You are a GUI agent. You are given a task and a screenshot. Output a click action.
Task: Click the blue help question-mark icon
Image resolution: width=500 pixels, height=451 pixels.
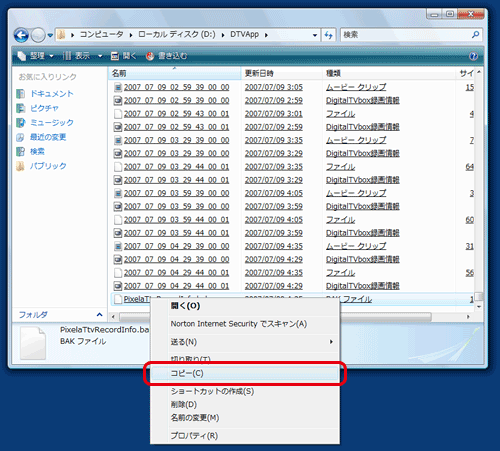click(473, 56)
